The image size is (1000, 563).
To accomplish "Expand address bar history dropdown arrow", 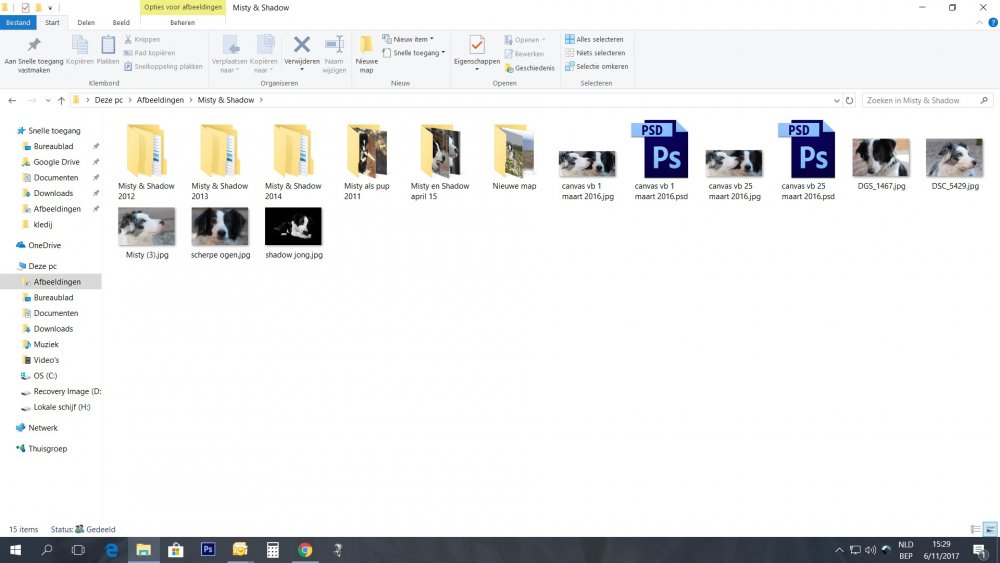I will 836,101.
